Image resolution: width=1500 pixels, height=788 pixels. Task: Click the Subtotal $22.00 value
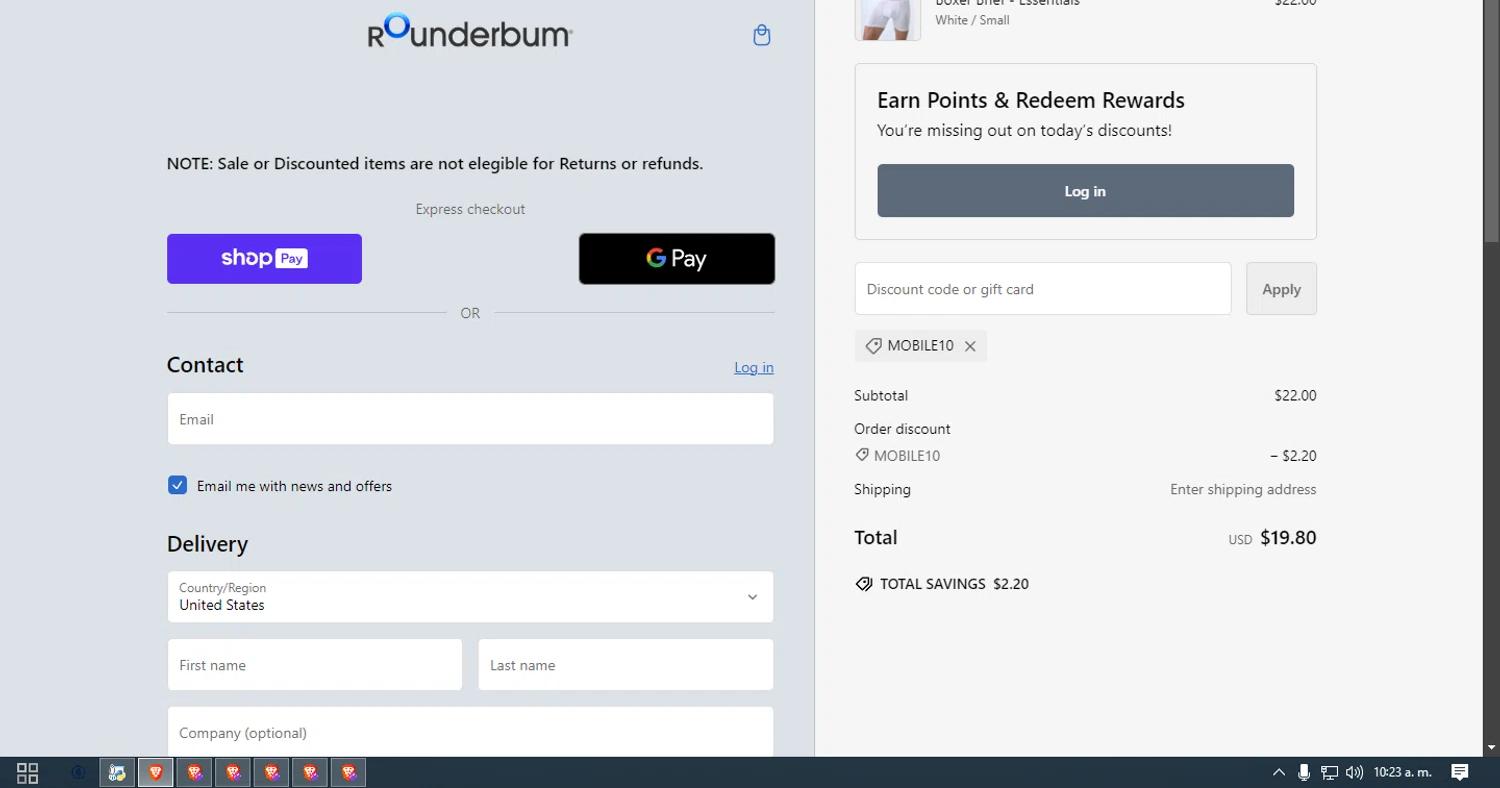pos(1295,396)
